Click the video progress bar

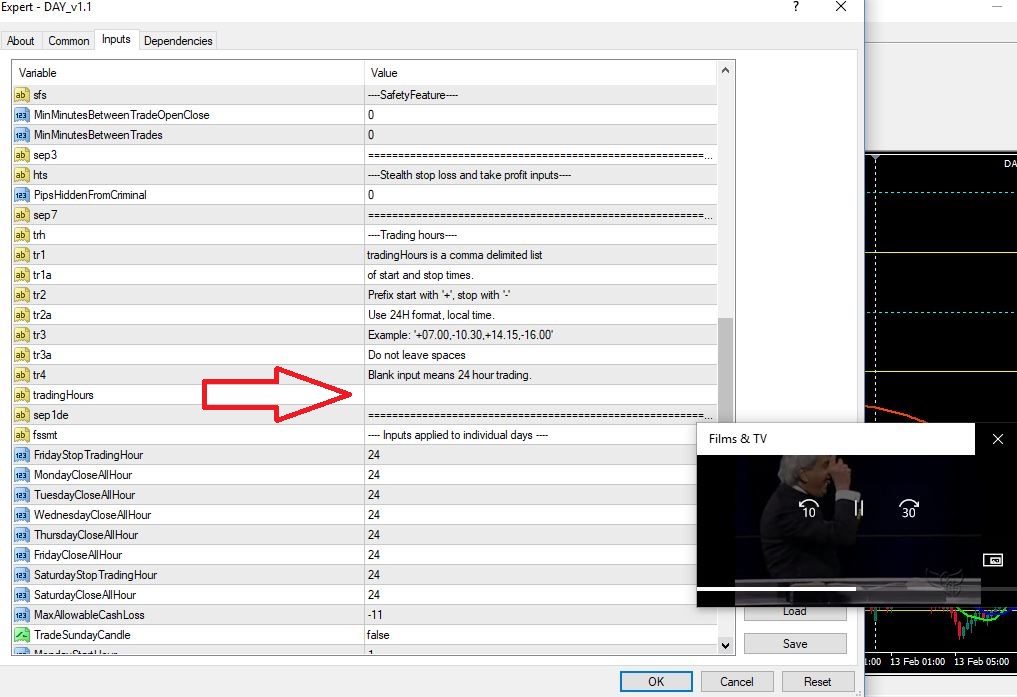coord(838,589)
